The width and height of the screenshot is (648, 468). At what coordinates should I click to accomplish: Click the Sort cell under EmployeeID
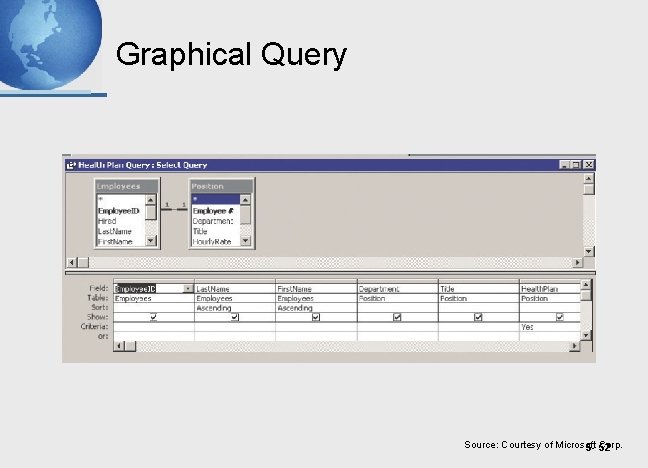pos(154,308)
